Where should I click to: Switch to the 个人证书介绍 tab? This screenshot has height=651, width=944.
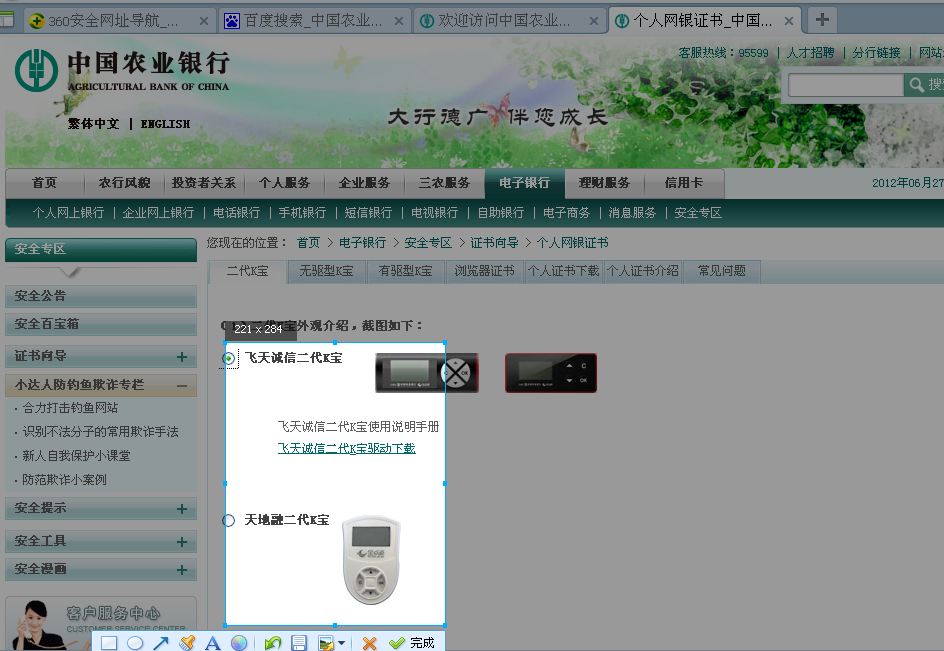tap(642, 271)
